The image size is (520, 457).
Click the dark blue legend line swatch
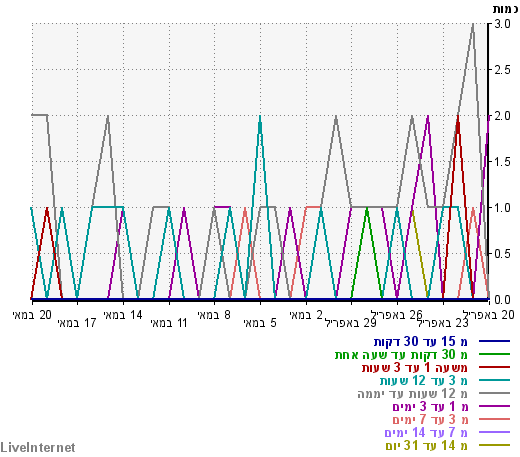point(494,341)
